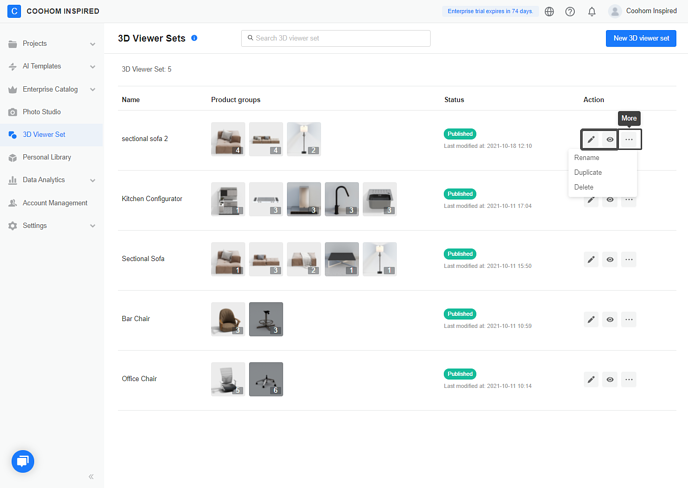
Task: Preview sectional sofa 2 with the eye icon
Action: click(610, 139)
